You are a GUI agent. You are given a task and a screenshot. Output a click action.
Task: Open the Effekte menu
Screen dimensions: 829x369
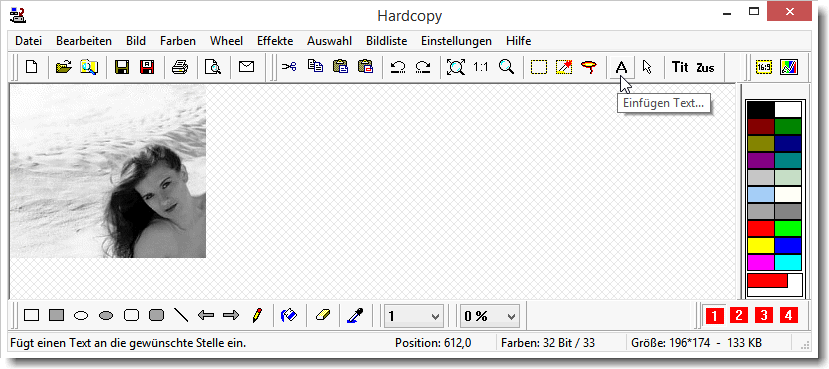(x=275, y=41)
